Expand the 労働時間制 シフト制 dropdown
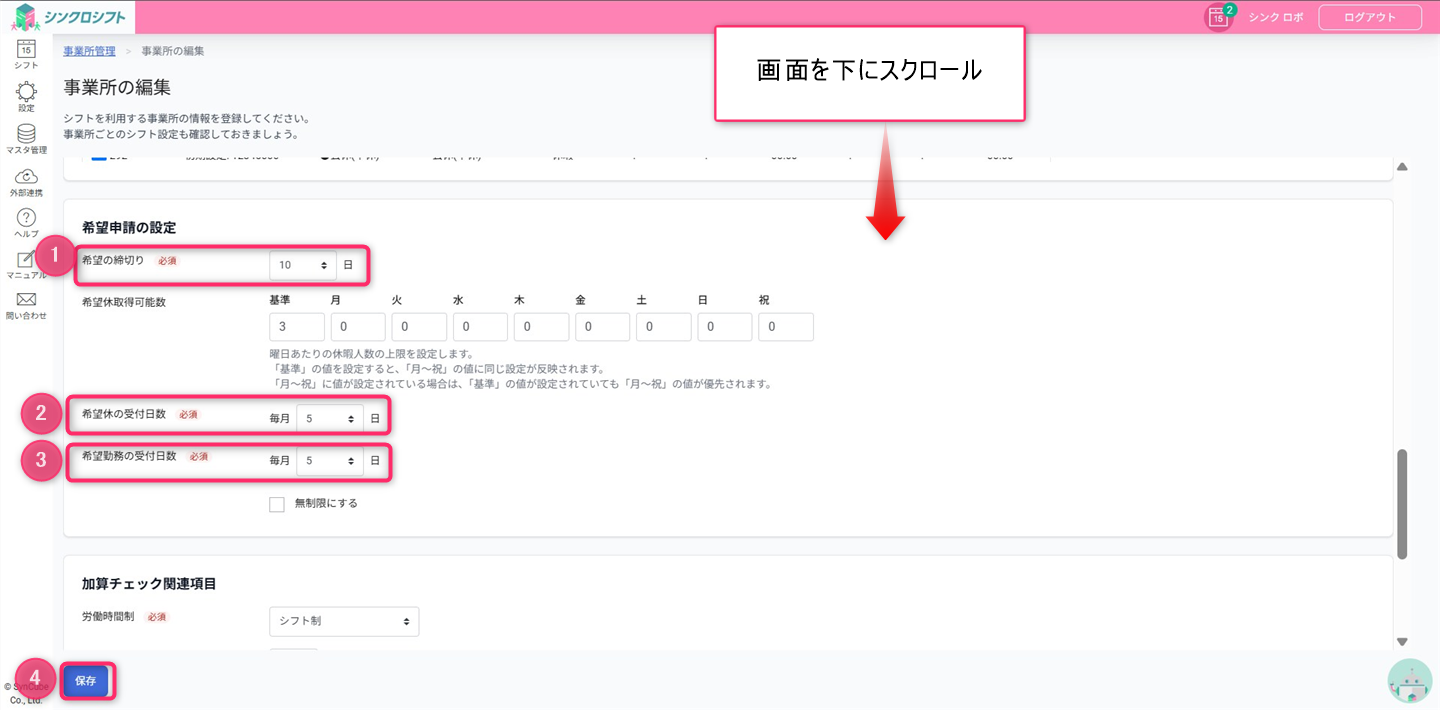The width and height of the screenshot is (1440, 710). coord(344,621)
